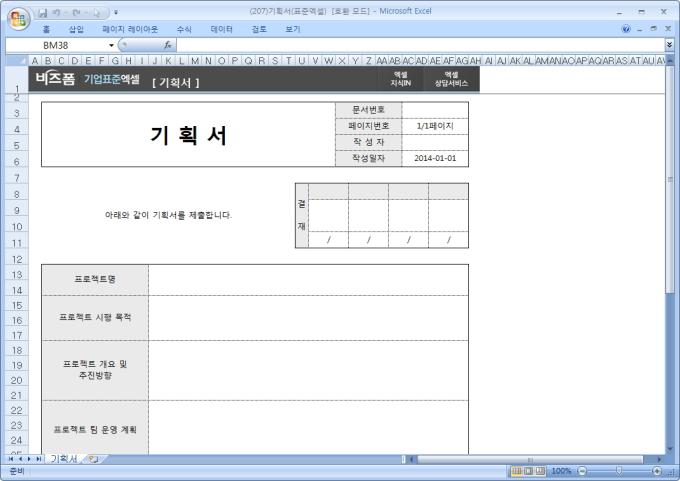Click the Insert Worksheet tab icon

click(93, 459)
